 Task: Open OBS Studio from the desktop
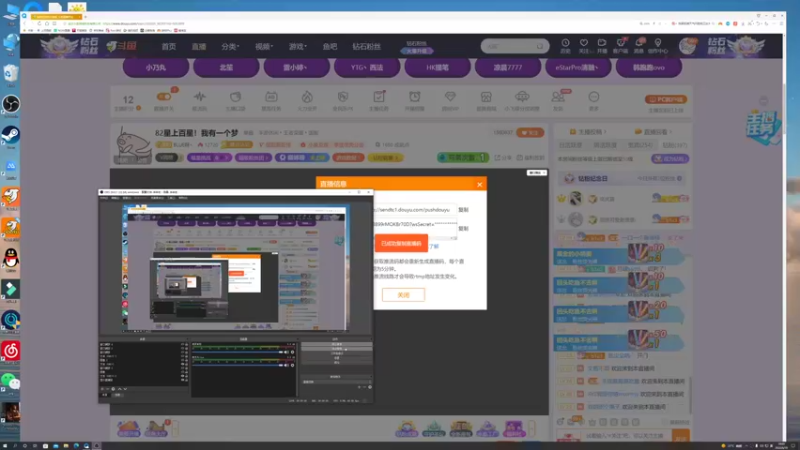click(x=11, y=105)
